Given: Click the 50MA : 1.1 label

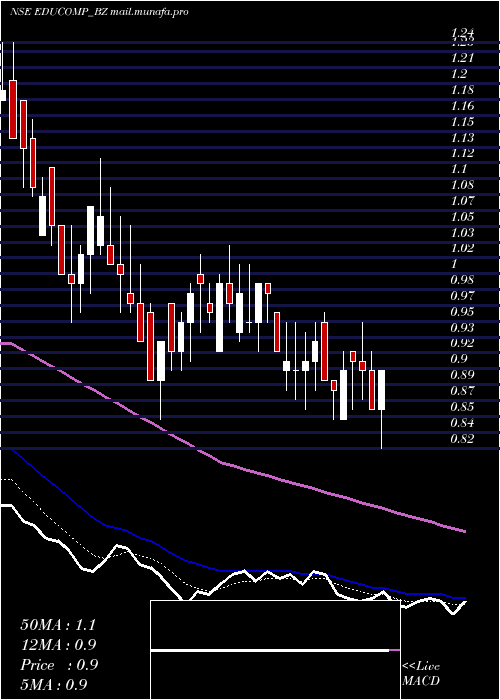Looking at the screenshot, I should click(x=58, y=625).
